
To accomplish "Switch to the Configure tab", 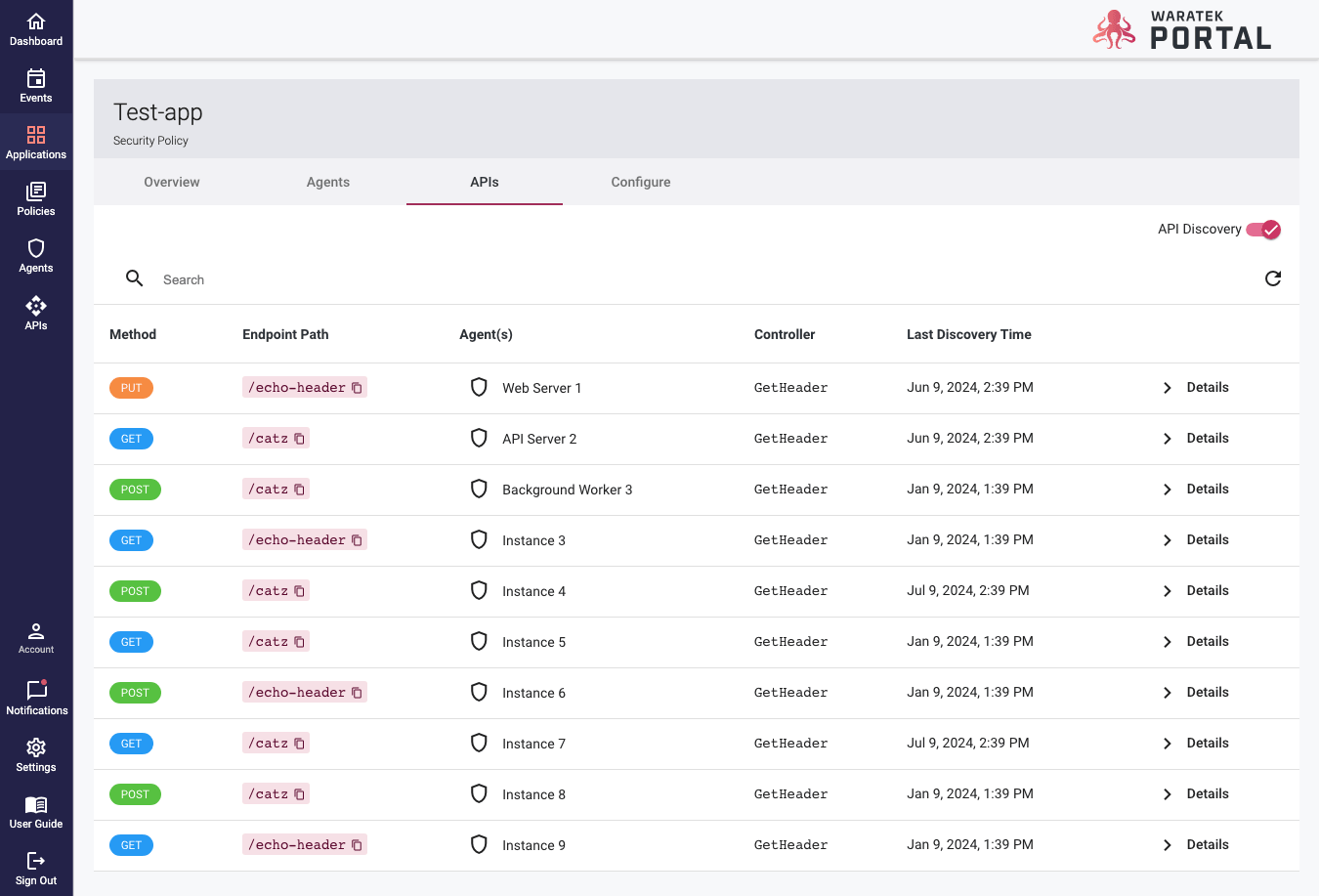I will (x=641, y=183).
